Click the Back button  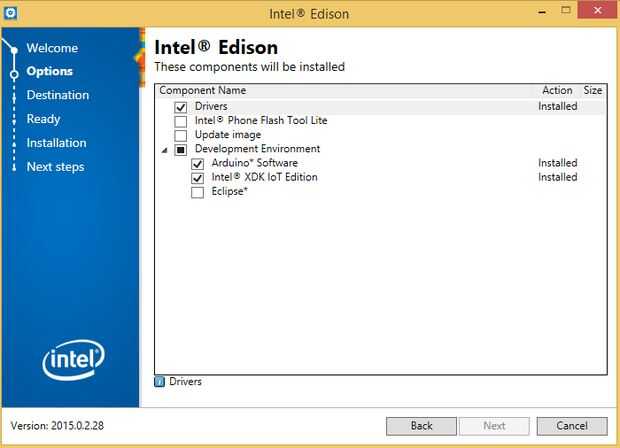pos(421,426)
